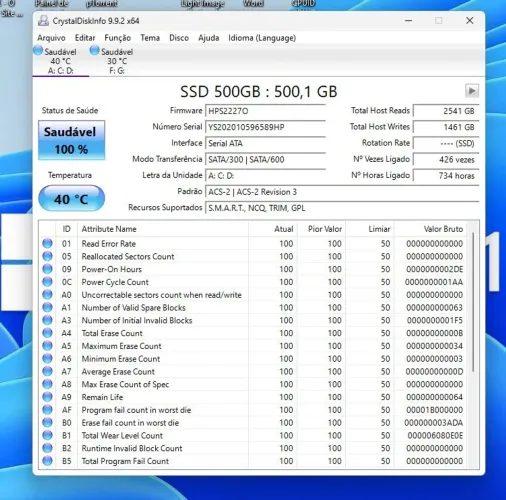The width and height of the screenshot is (506, 500).
Task: Open the Disco menu
Action: pos(179,38)
